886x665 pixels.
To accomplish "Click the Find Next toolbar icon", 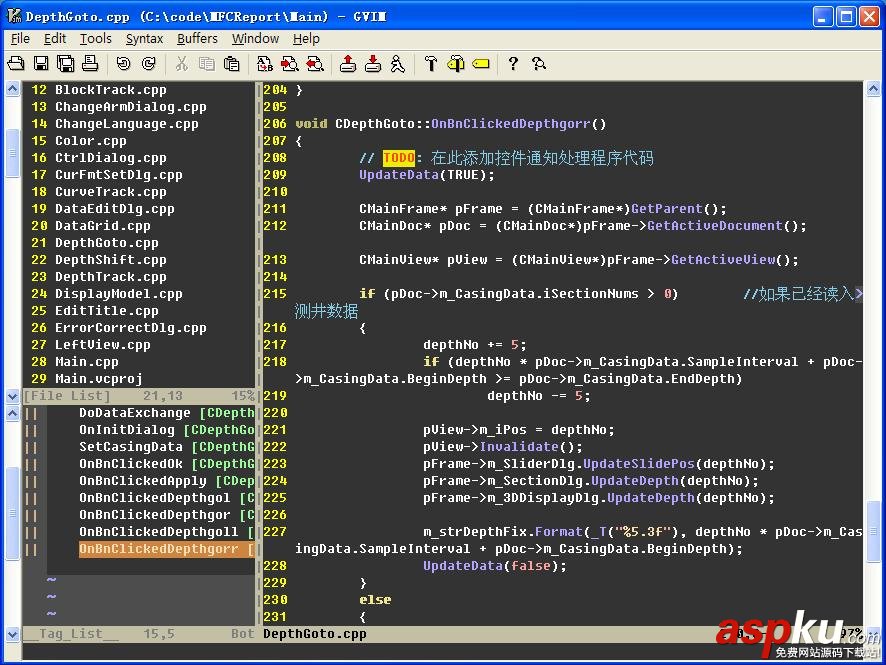I will coord(290,64).
